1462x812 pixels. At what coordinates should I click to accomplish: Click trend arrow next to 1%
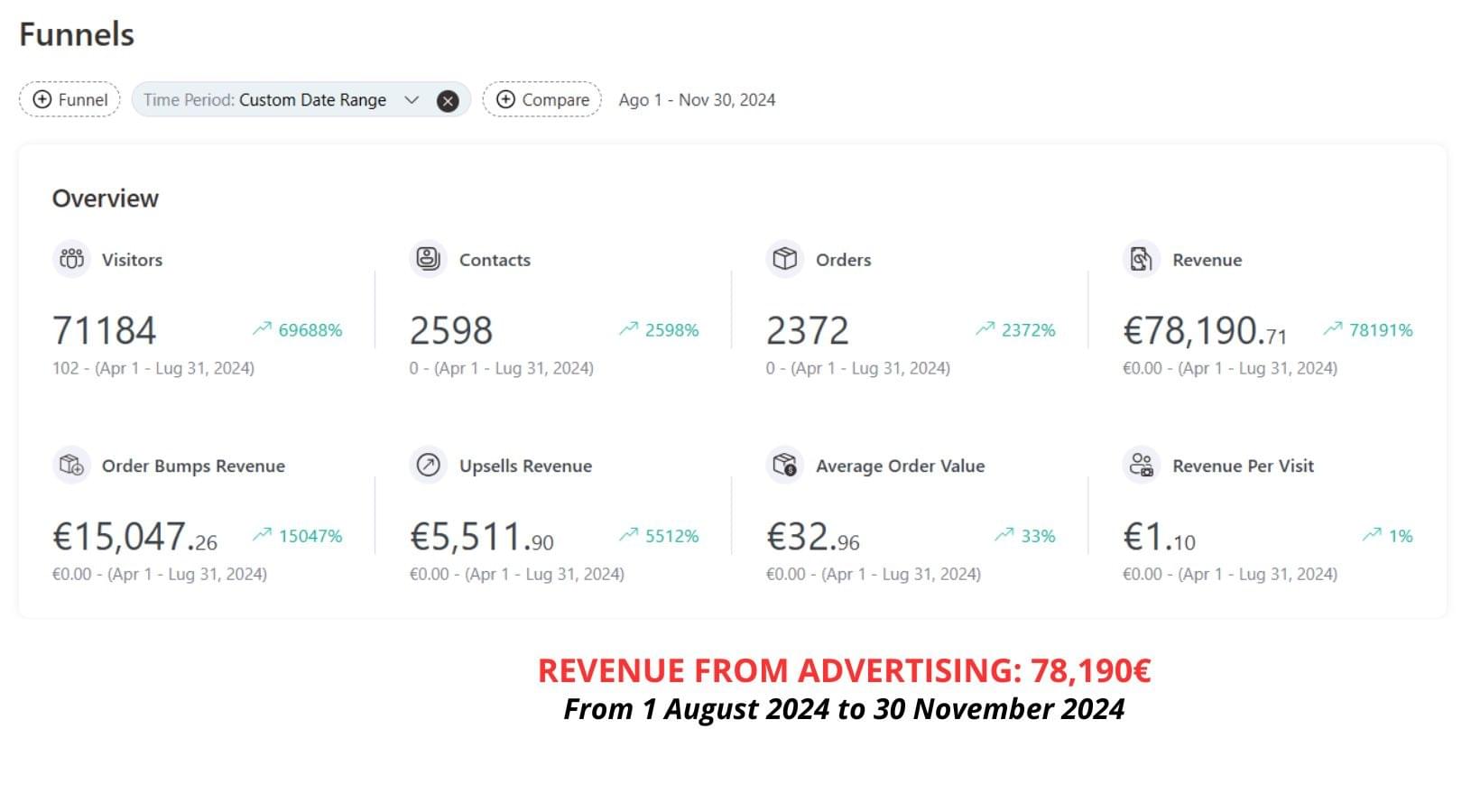coord(1372,535)
